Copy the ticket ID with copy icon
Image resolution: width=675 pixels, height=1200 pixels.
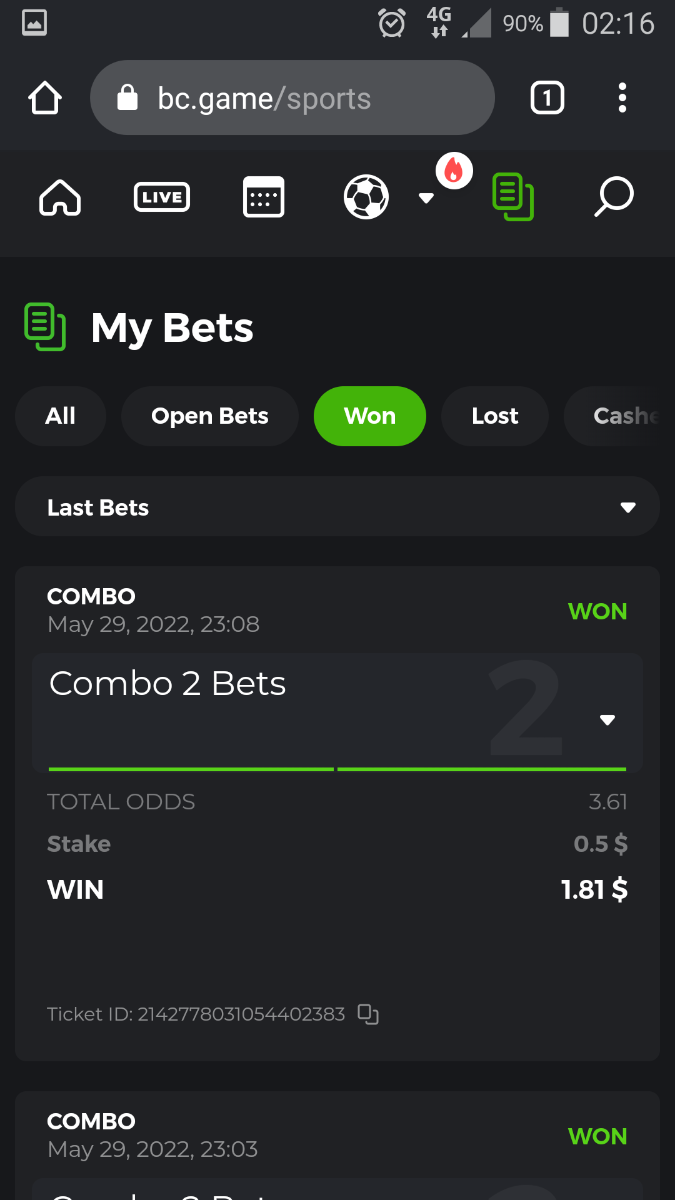pos(368,1014)
